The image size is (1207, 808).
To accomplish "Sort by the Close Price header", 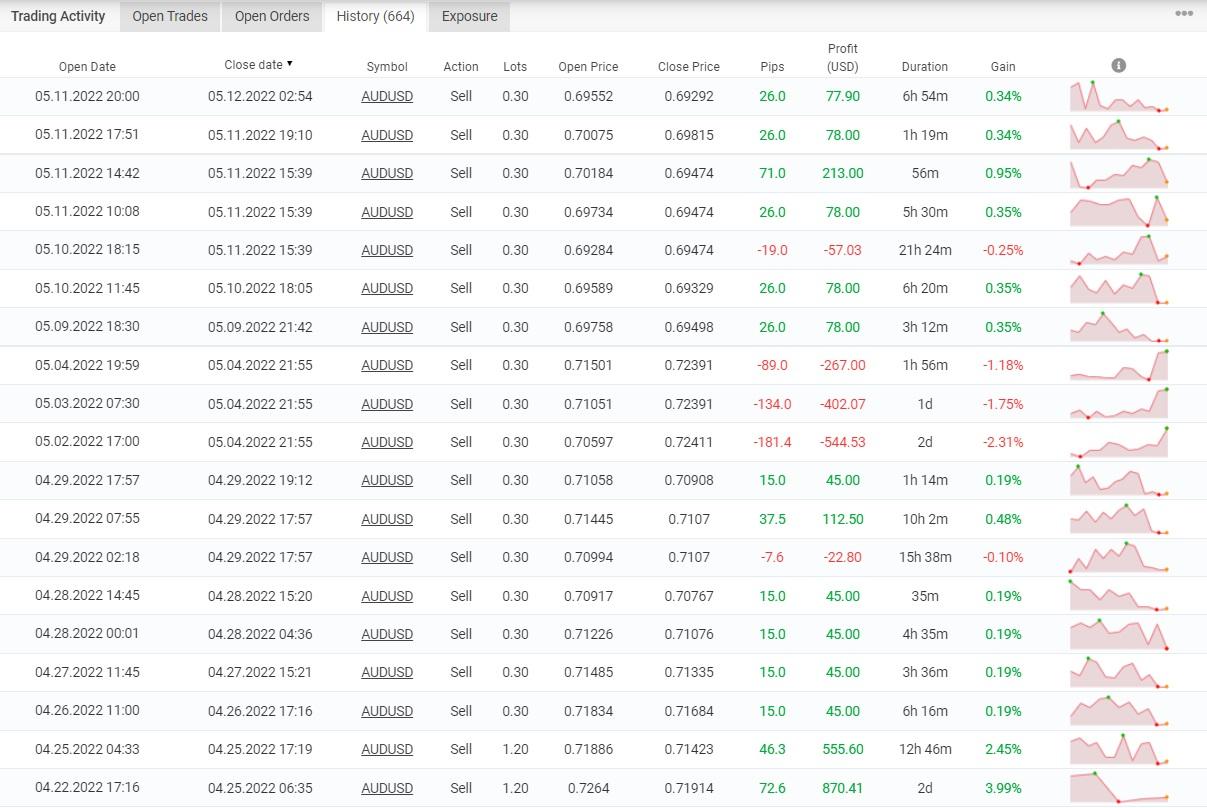I will click(689, 67).
